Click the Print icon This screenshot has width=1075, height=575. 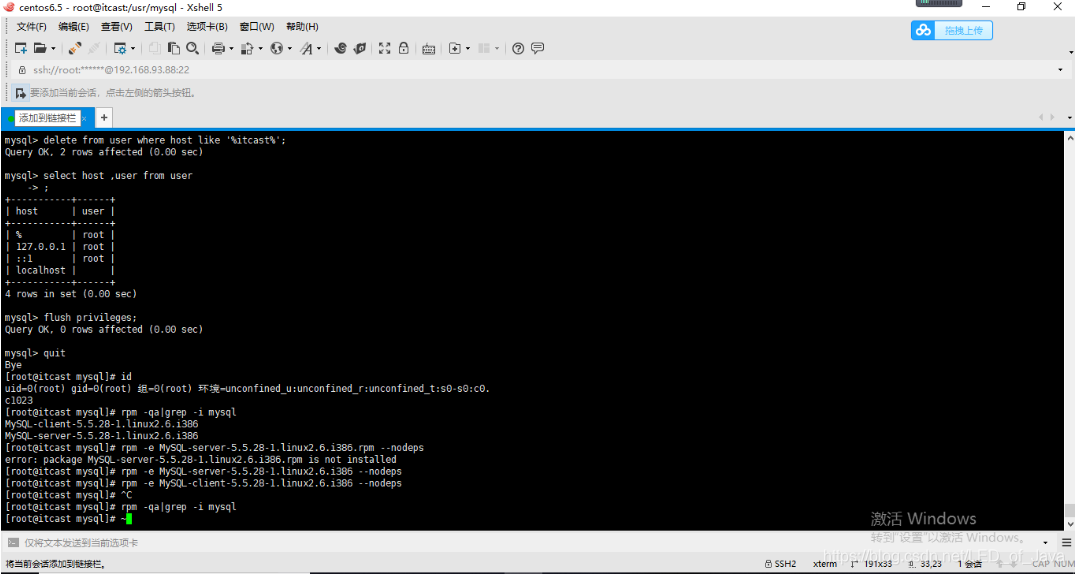pyautogui.click(x=218, y=48)
